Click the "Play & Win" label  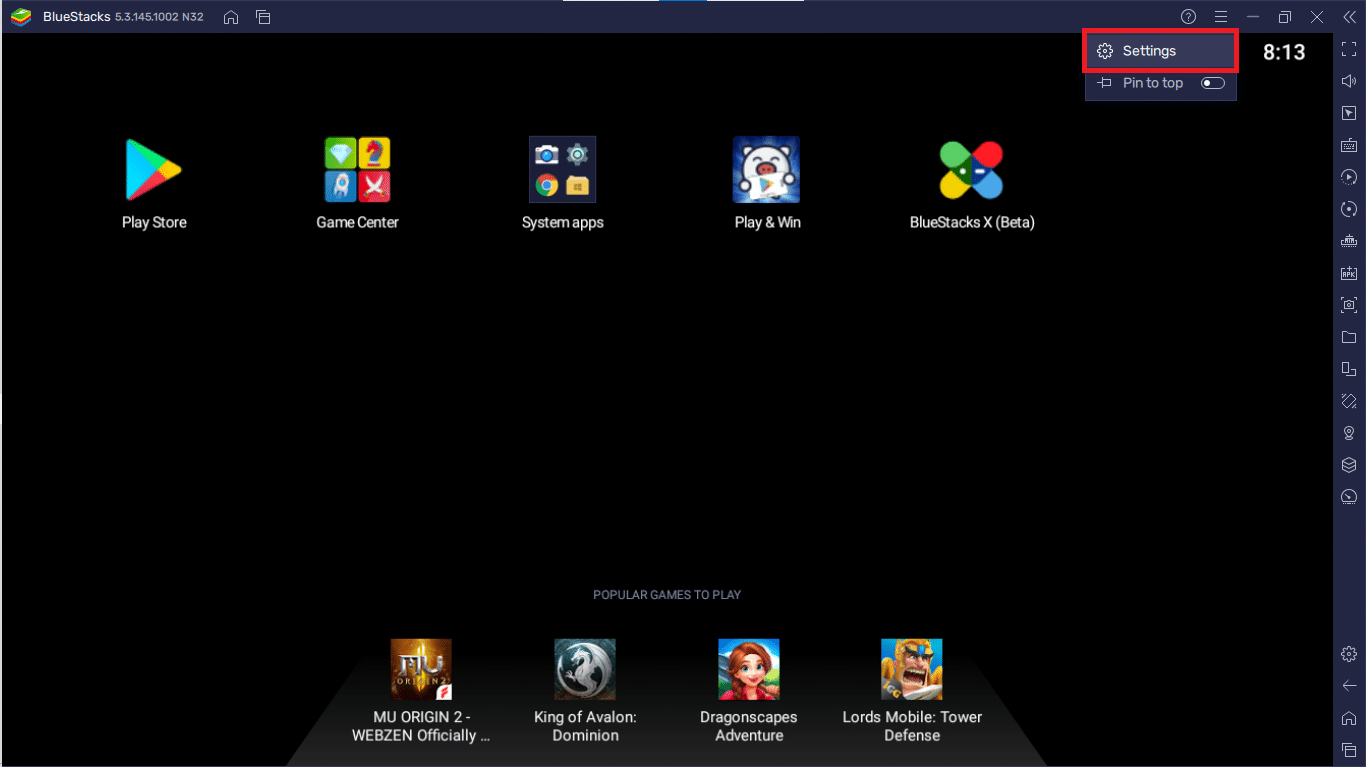coord(767,222)
